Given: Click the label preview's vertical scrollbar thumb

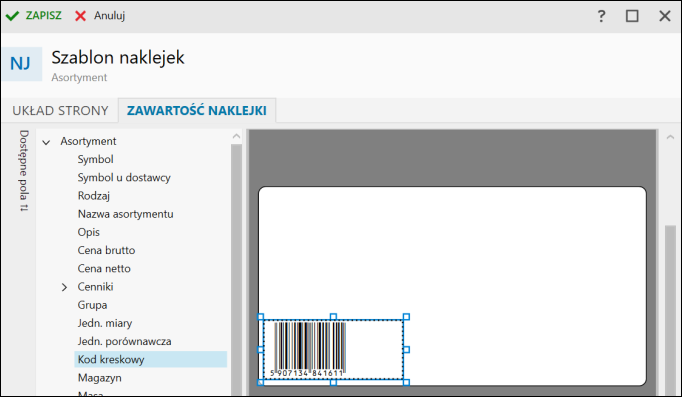Looking at the screenshot, I should [x=670, y=310].
